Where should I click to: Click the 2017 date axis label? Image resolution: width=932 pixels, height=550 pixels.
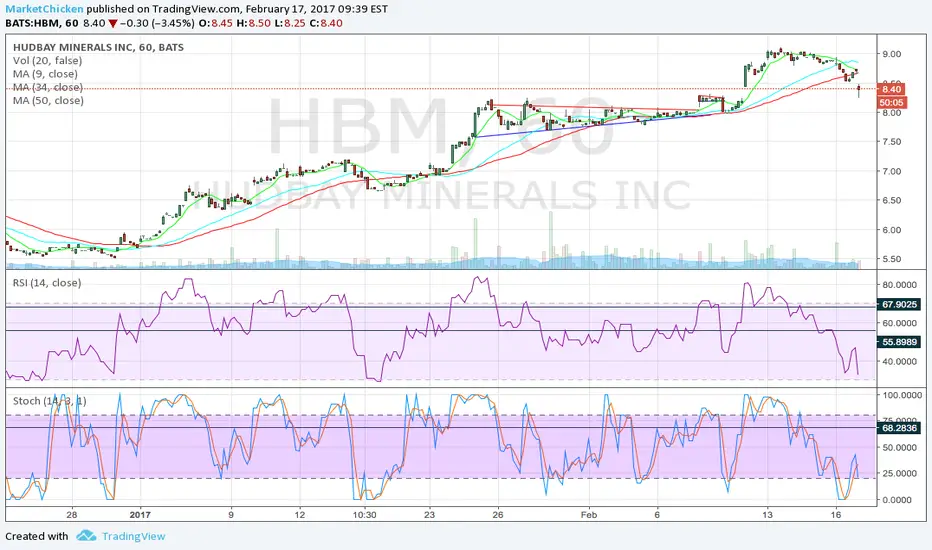(140, 515)
